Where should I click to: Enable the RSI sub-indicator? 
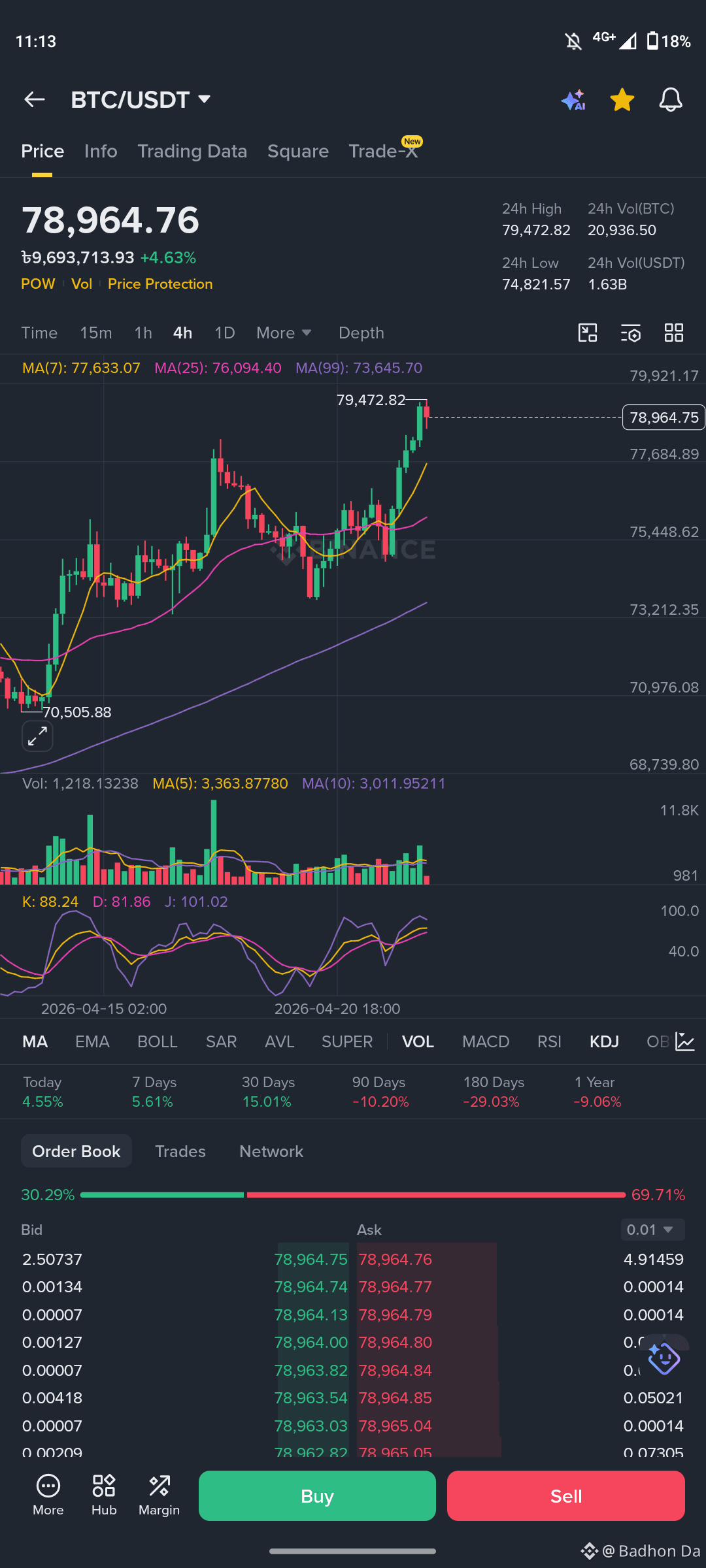tap(549, 1041)
